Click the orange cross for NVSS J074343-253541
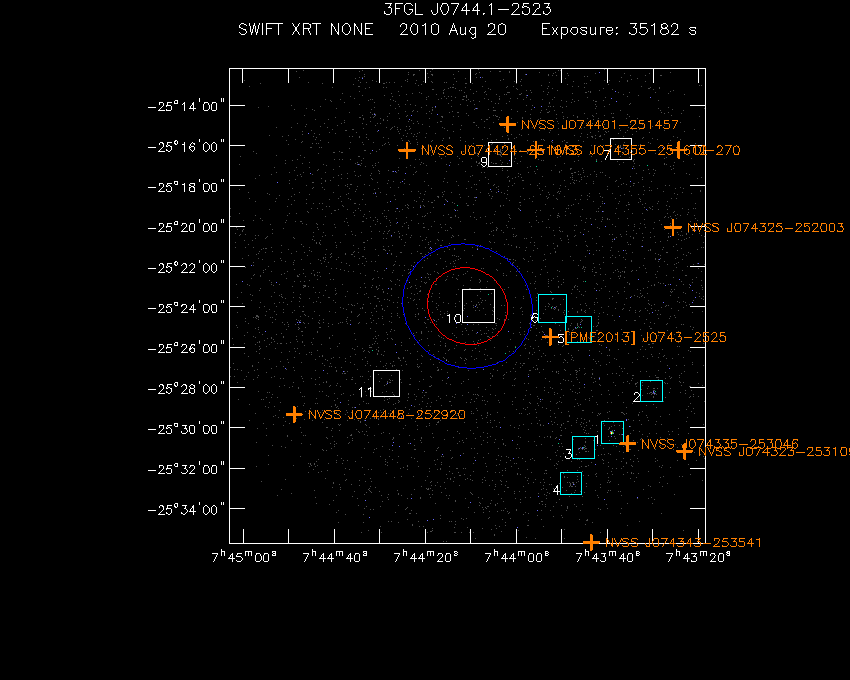 pyautogui.click(x=591, y=542)
